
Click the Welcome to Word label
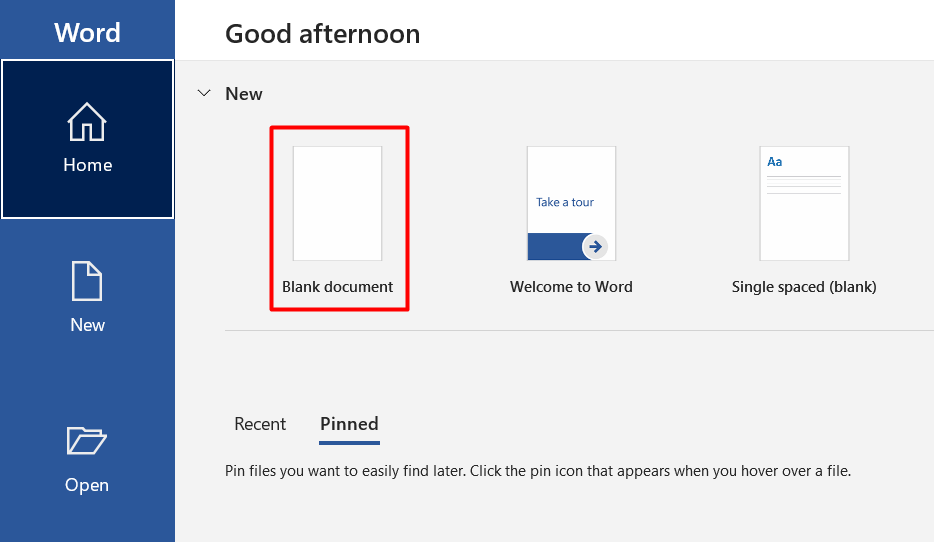coord(571,287)
